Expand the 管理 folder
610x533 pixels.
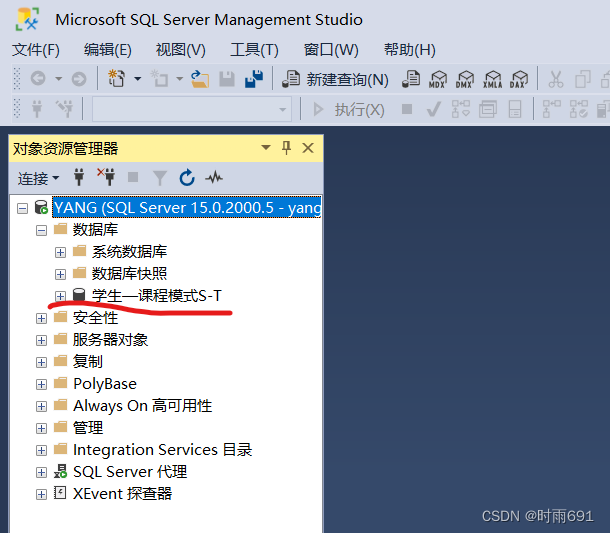(x=41, y=428)
